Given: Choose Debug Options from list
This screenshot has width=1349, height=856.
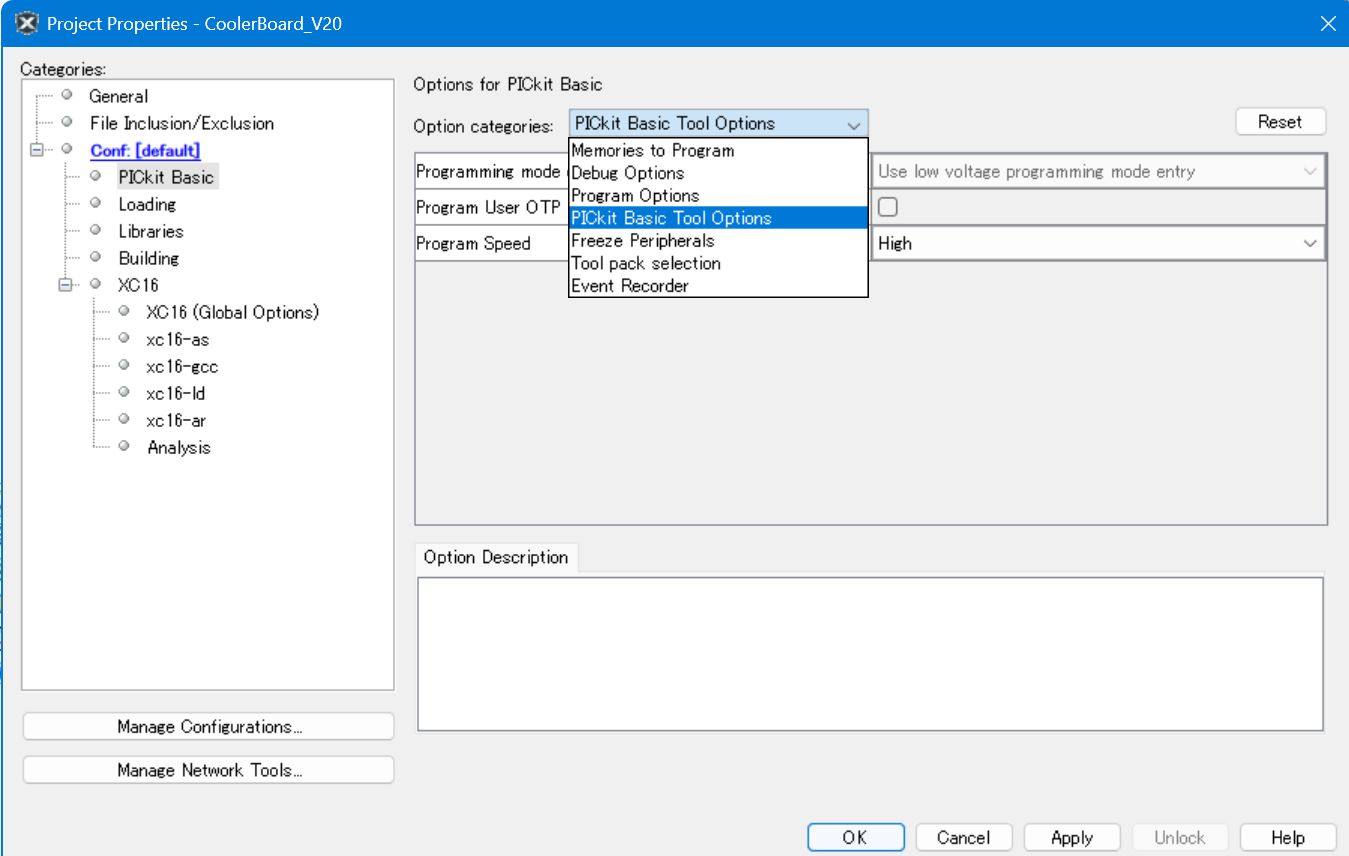Looking at the screenshot, I should tap(718, 173).
